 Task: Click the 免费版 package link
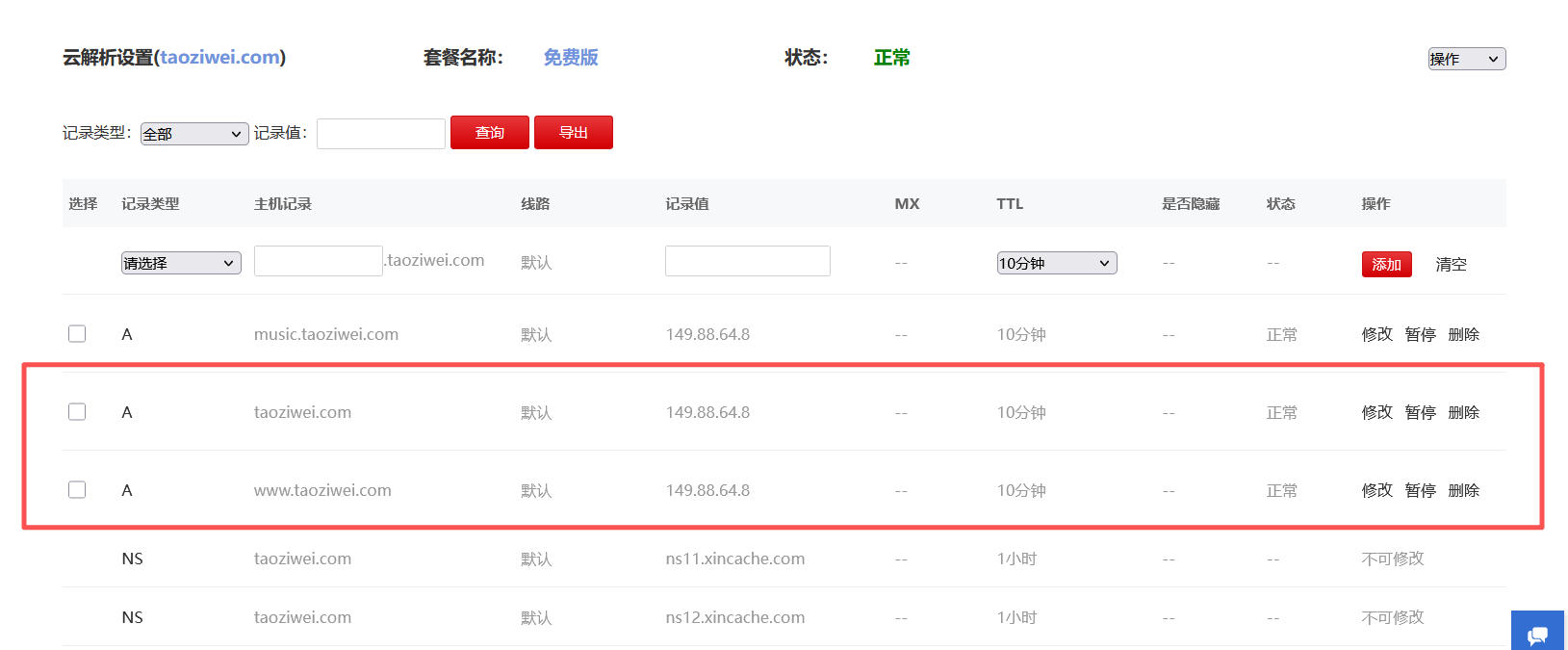pyautogui.click(x=571, y=58)
